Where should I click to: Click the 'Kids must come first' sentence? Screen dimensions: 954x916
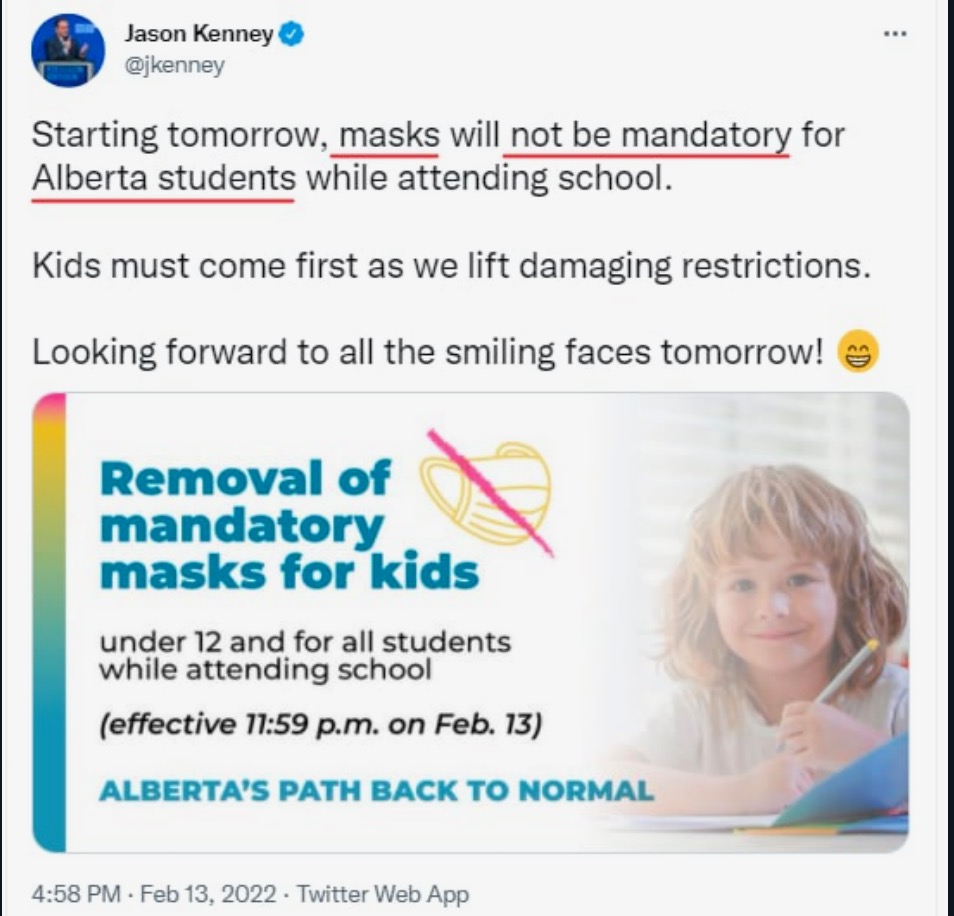pyautogui.click(x=451, y=266)
